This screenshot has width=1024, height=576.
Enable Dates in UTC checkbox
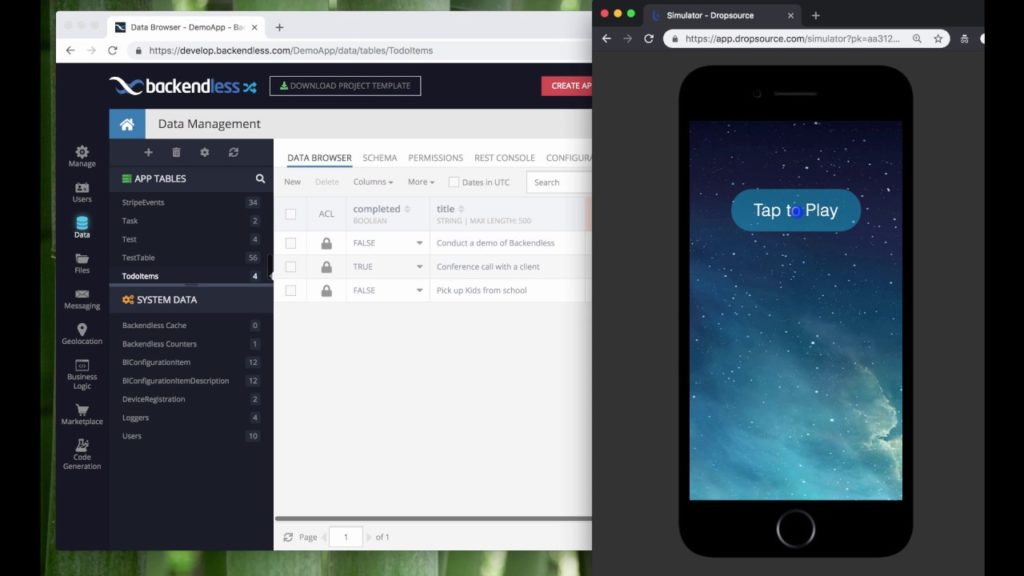[453, 182]
